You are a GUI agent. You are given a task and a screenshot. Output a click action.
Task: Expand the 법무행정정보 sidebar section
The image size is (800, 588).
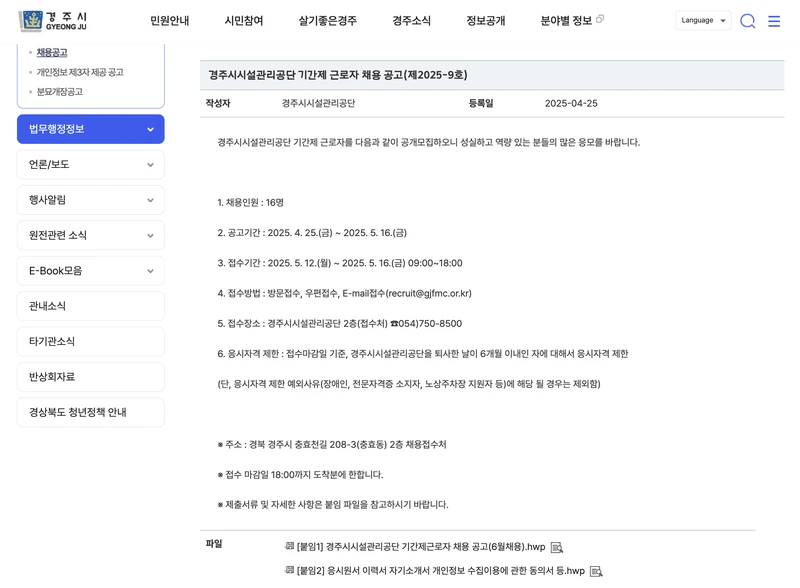tap(91, 129)
